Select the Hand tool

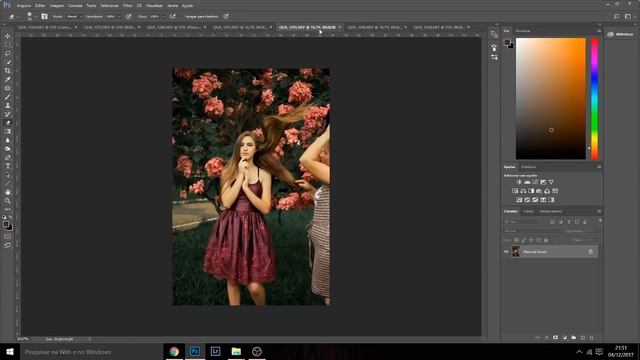point(8,192)
